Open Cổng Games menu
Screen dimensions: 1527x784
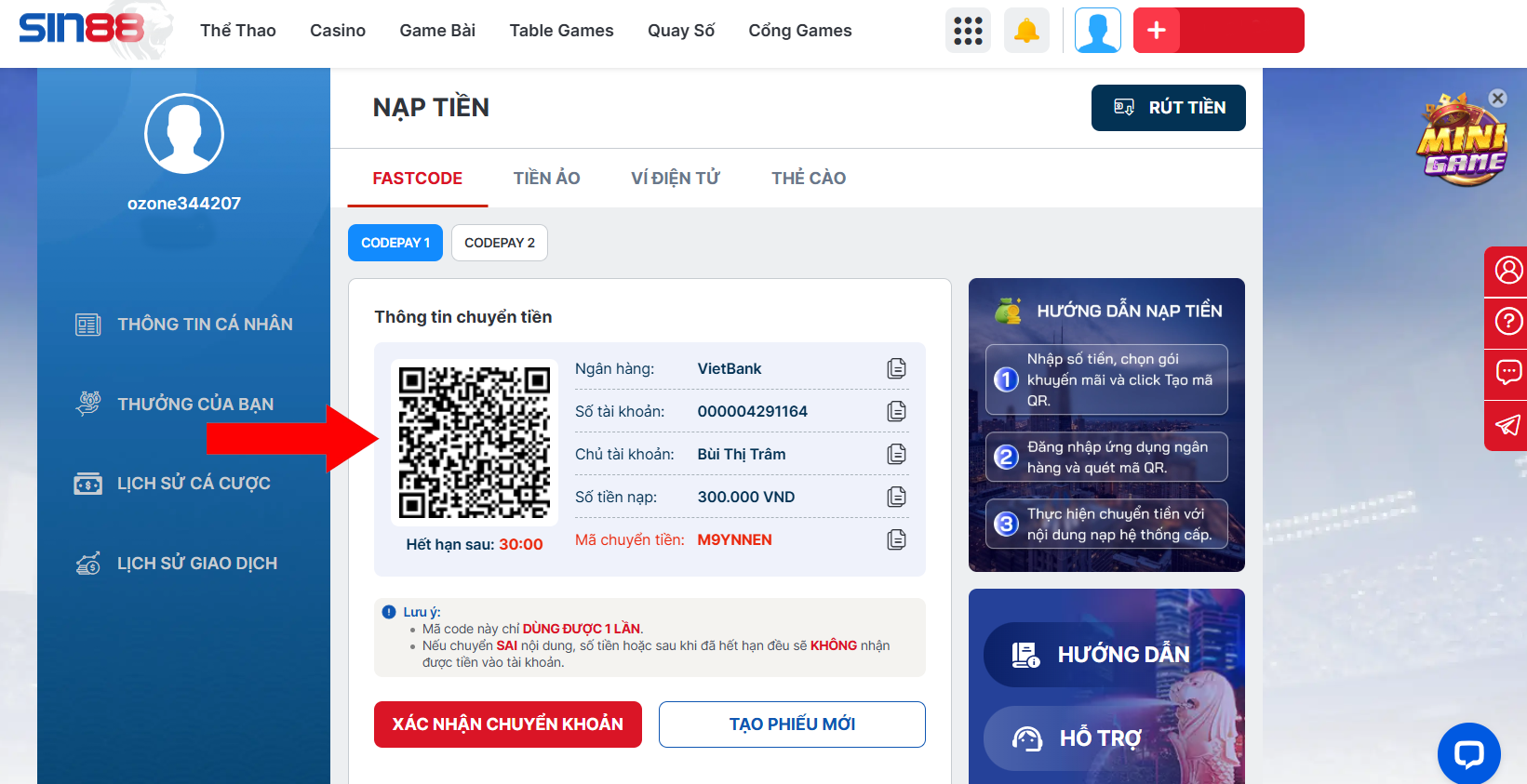point(800,31)
